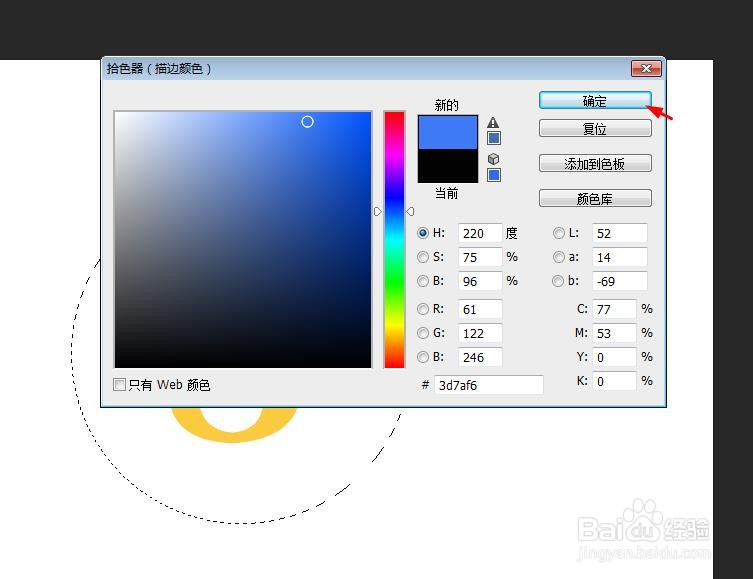753x579 pixels.
Task: Click the 添加到色板 button
Action: point(595,164)
